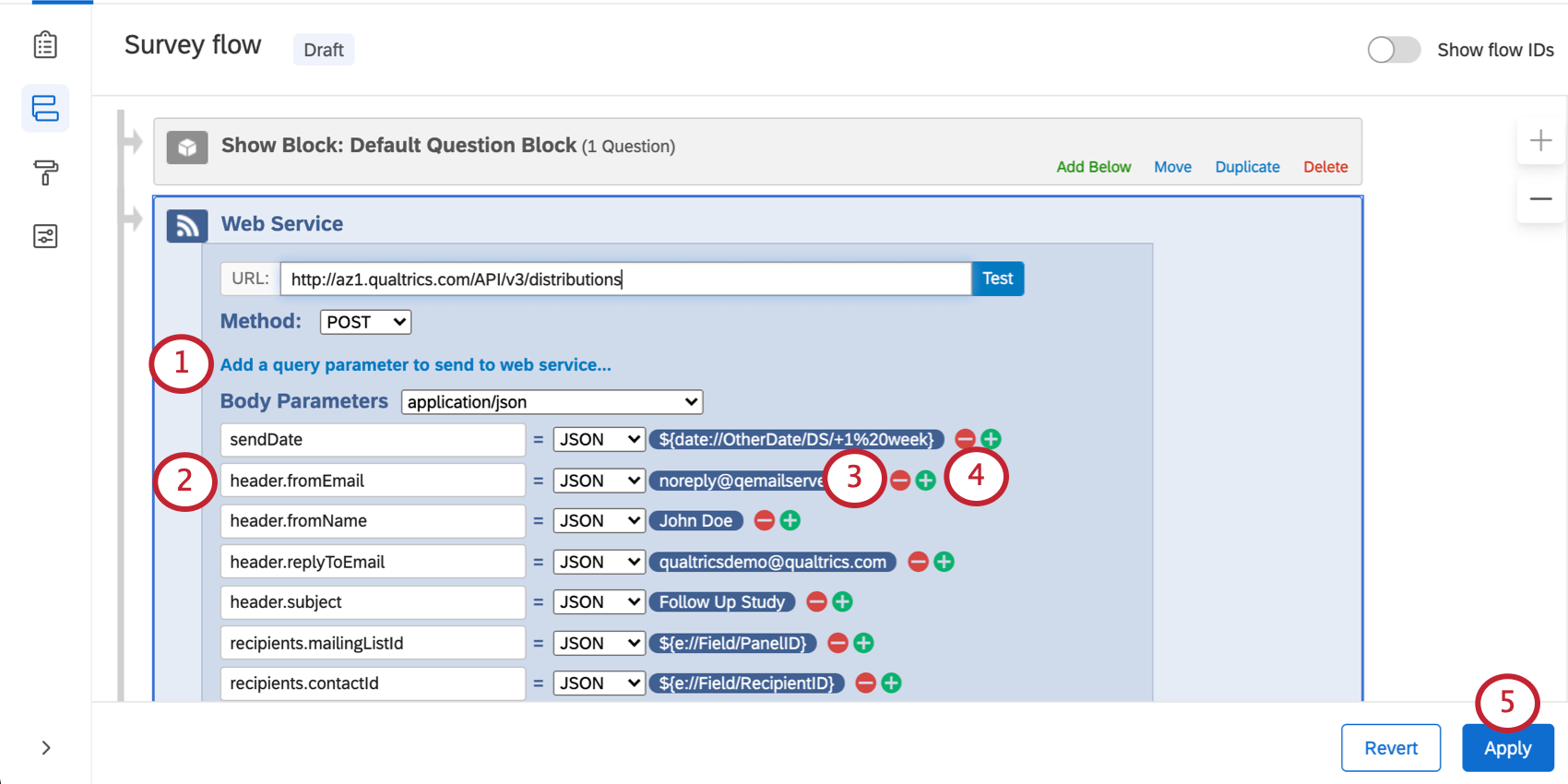This screenshot has width=1568, height=784.
Task: Open the Survey flow sidebar icon
Action: 45,109
